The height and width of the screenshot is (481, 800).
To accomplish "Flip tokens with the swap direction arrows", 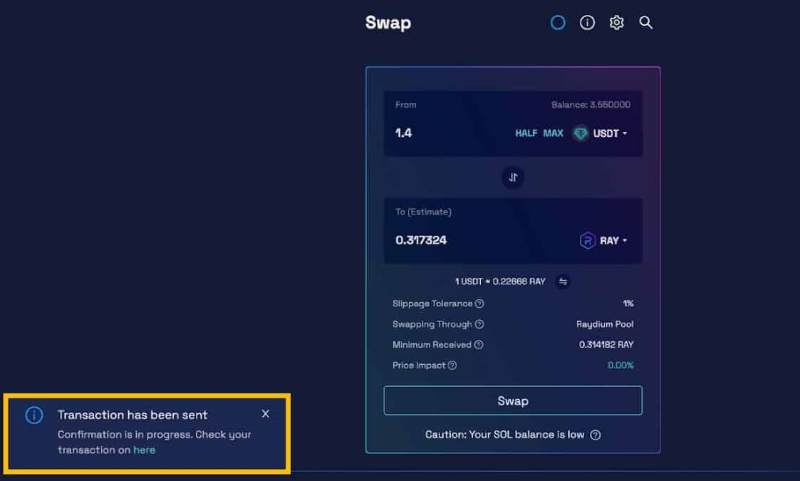I will [513, 177].
